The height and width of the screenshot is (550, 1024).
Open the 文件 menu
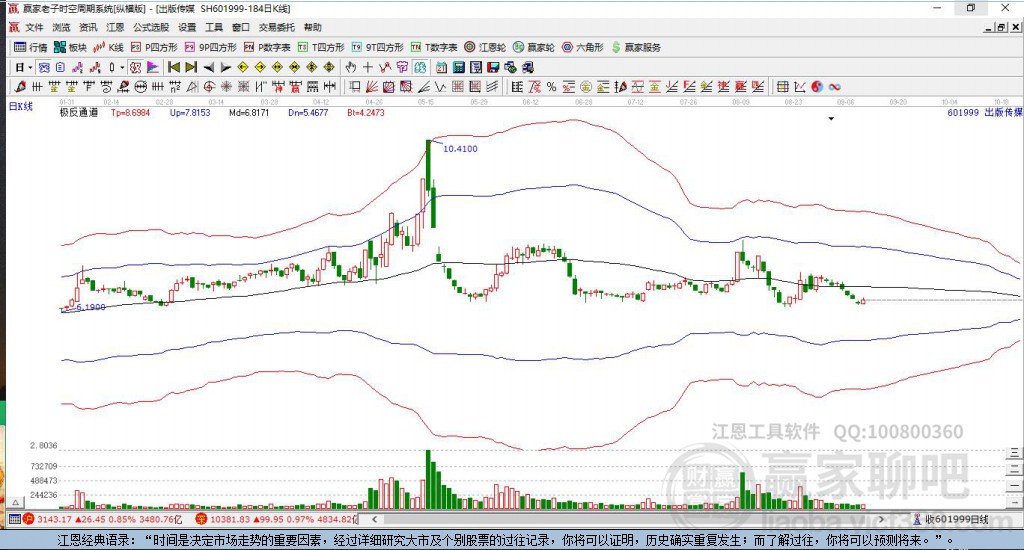coord(34,27)
